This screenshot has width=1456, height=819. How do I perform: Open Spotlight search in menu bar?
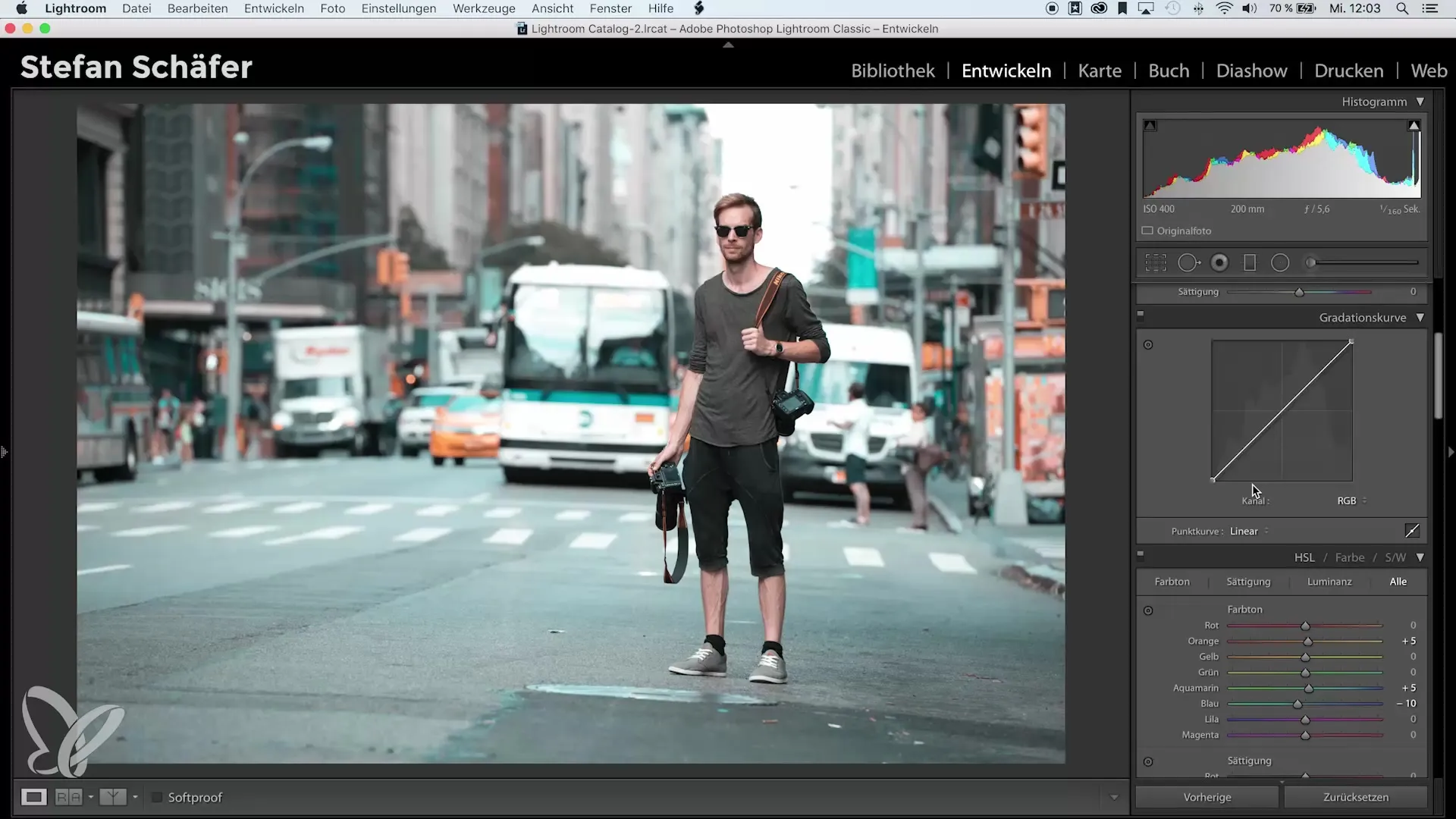pos(1403,8)
